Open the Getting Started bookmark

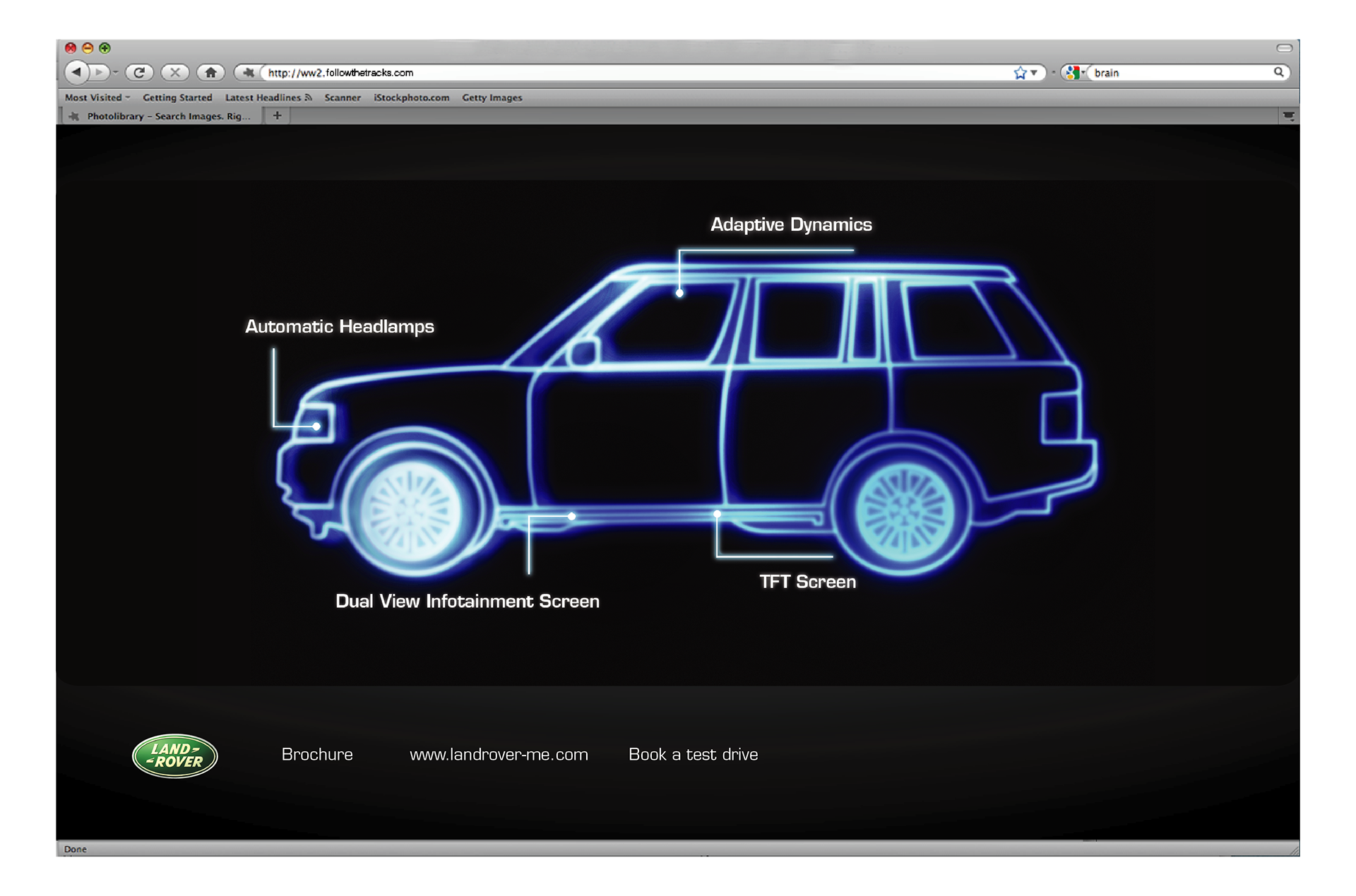pos(177,97)
